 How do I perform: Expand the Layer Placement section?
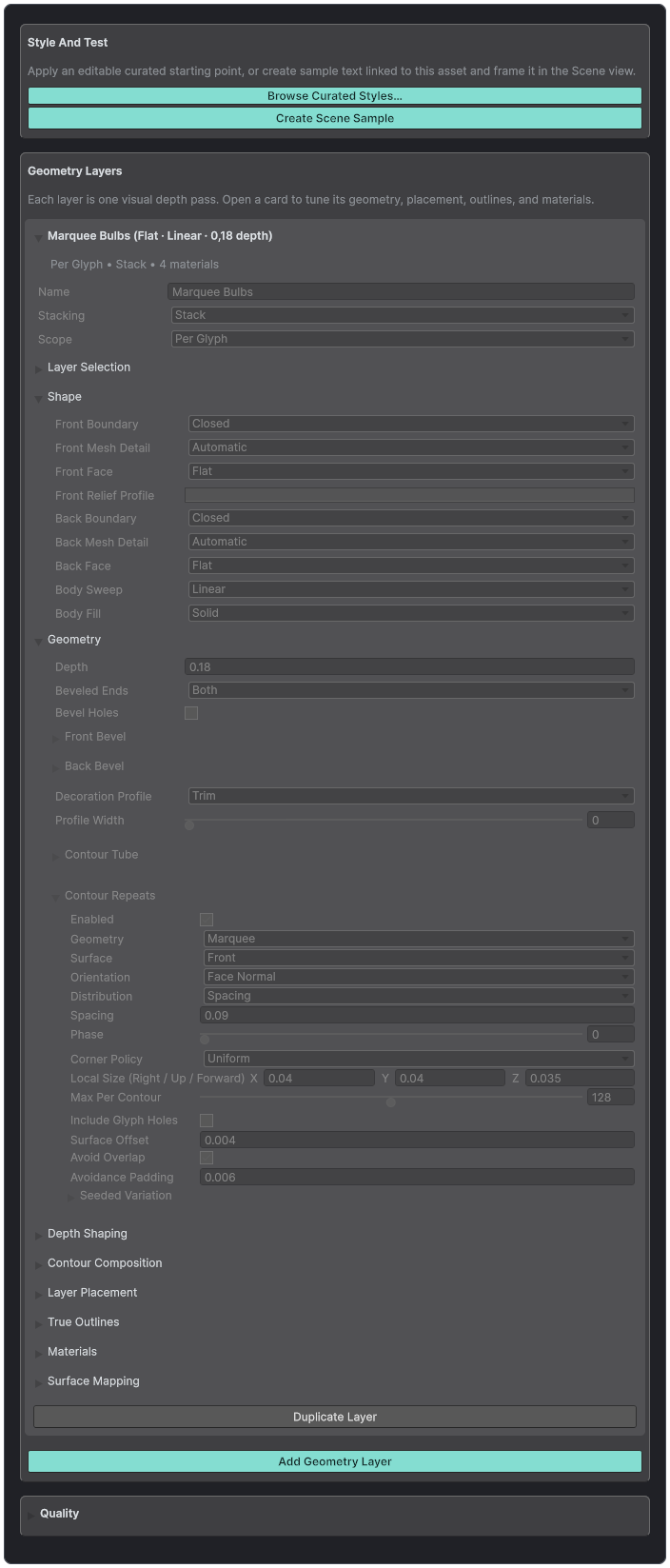point(38,1294)
